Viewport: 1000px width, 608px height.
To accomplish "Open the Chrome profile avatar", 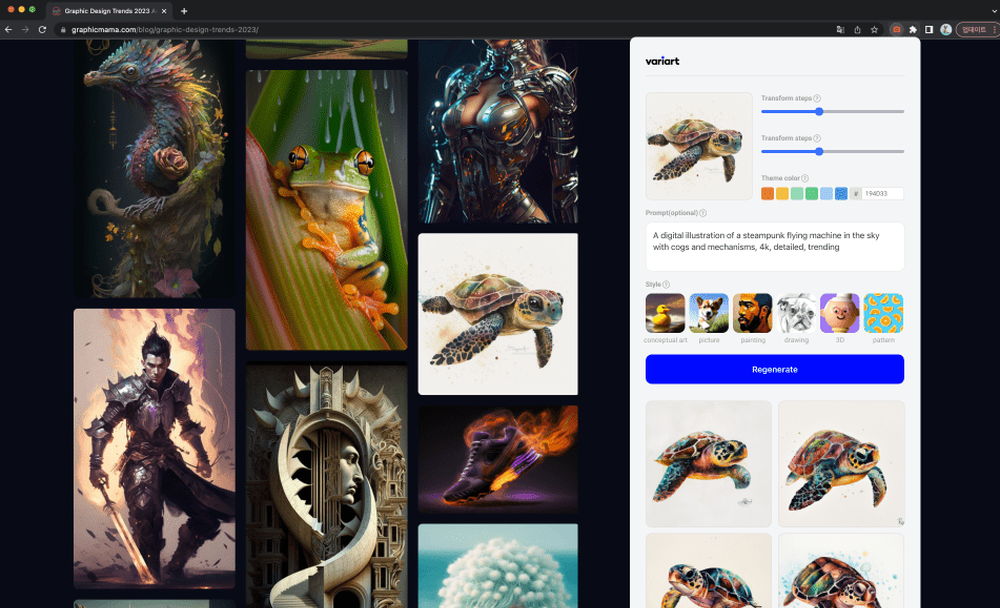I will click(946, 29).
